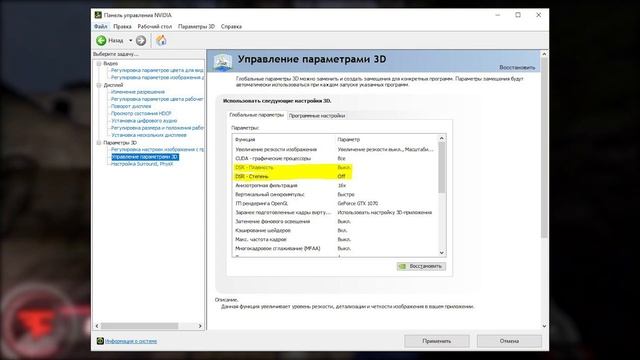The width and height of the screenshot is (640, 360).
Task: Click main panel scroll up arrow
Action: [x=544, y=54]
